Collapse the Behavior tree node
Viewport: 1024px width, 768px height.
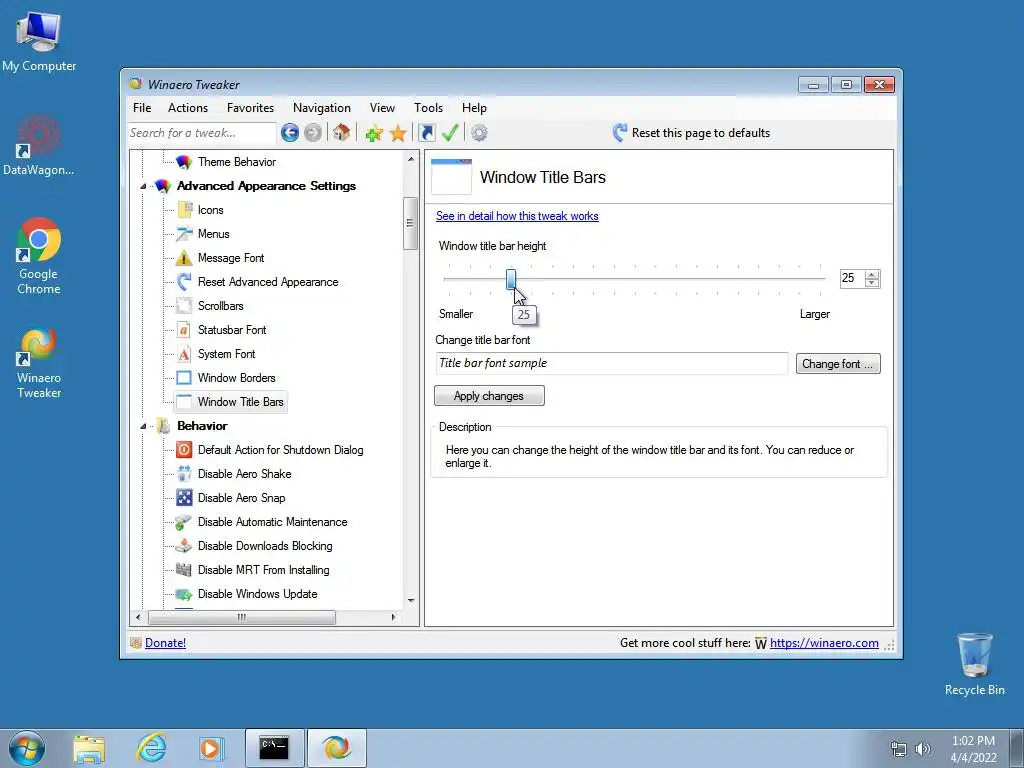143,426
